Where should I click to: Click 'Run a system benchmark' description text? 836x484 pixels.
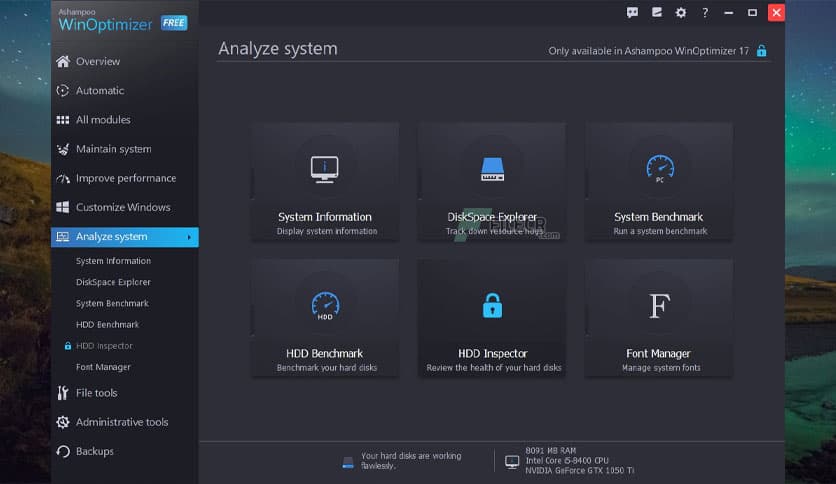[x=660, y=231]
